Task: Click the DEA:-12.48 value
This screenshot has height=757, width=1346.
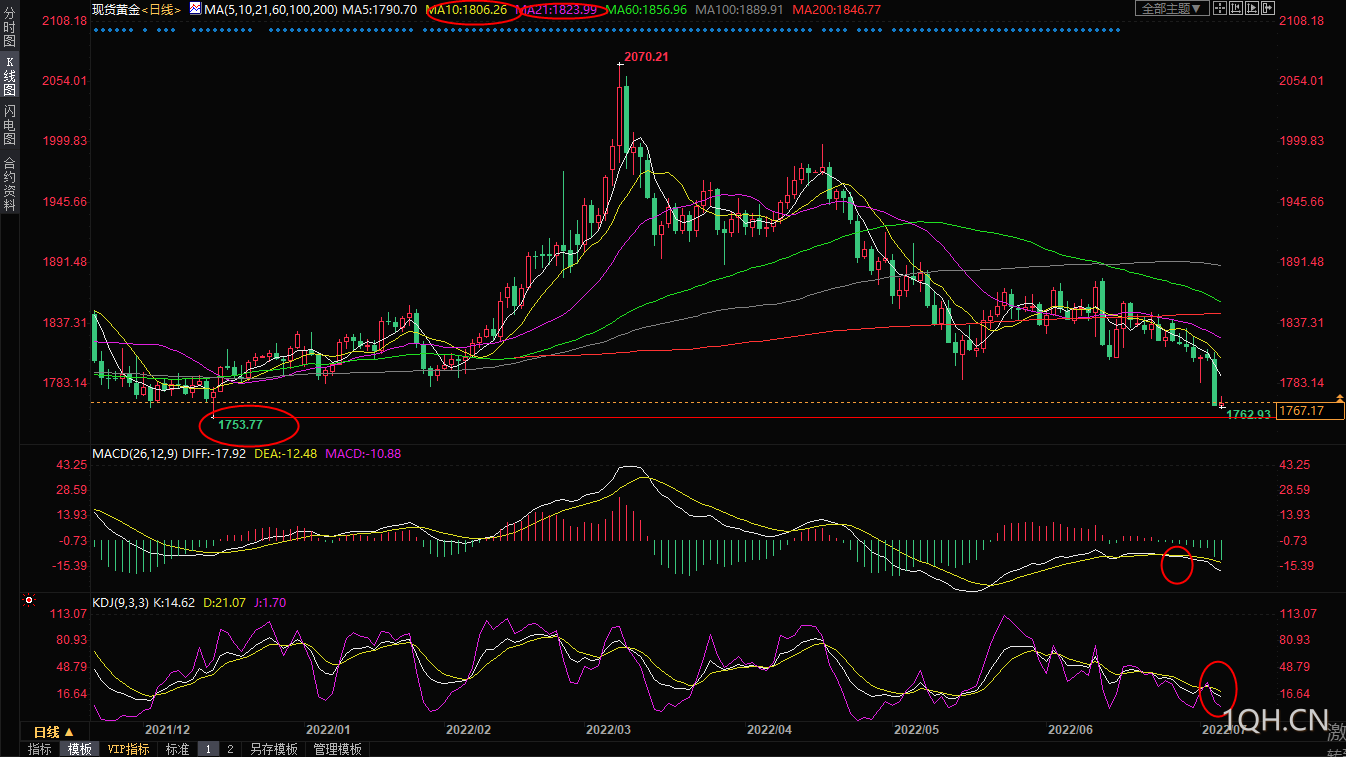Action: tap(285, 454)
